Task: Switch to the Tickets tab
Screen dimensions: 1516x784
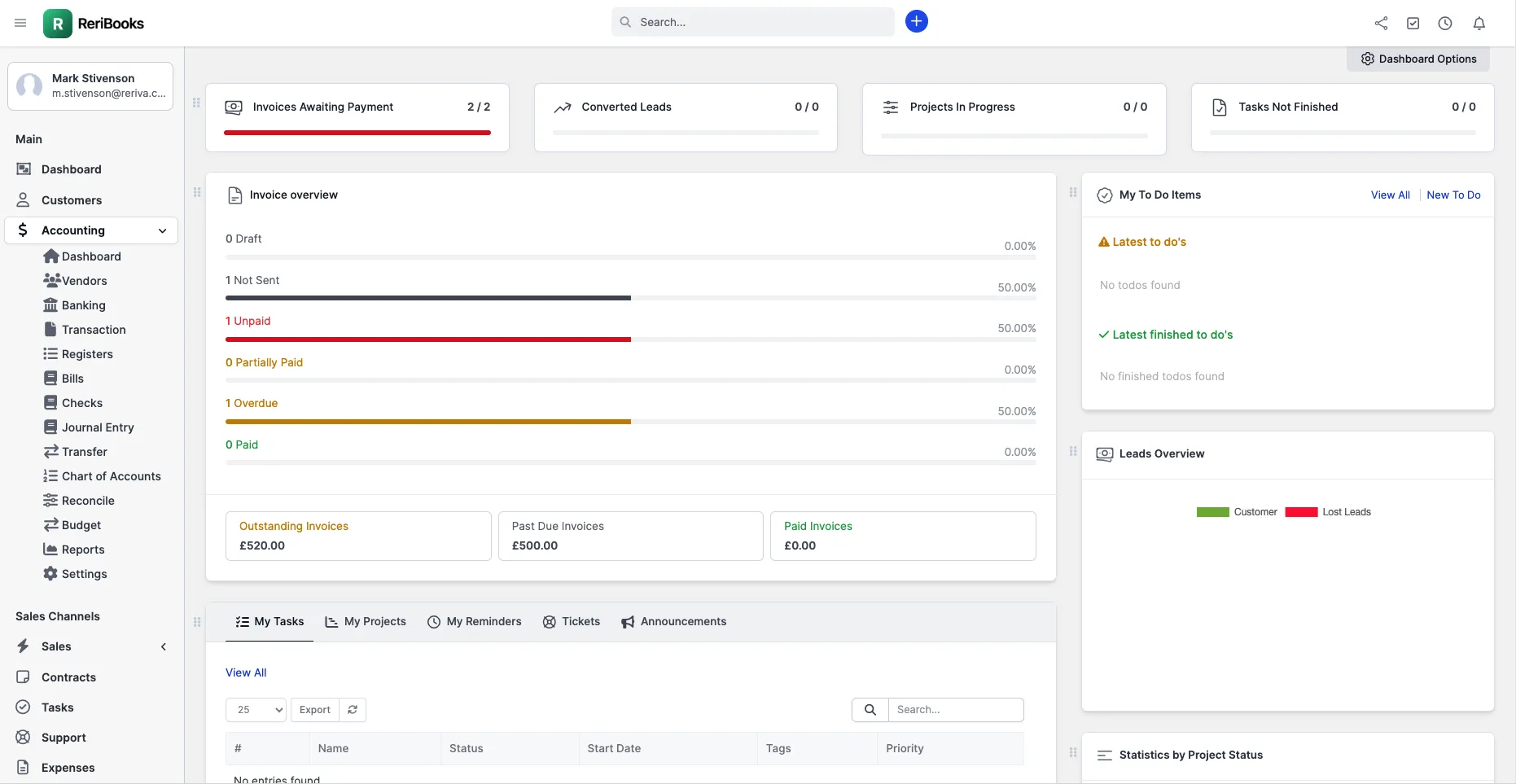Action: (x=572, y=622)
